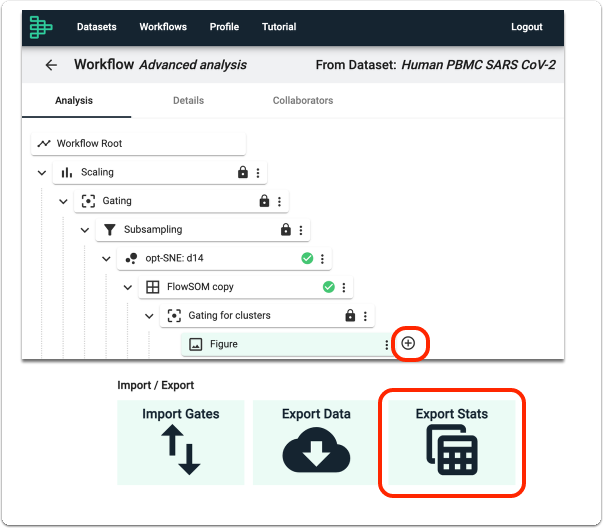Image resolution: width=603 pixels, height=528 pixels.
Task: Select the FlowSOM copy node label
Action: 200,287
